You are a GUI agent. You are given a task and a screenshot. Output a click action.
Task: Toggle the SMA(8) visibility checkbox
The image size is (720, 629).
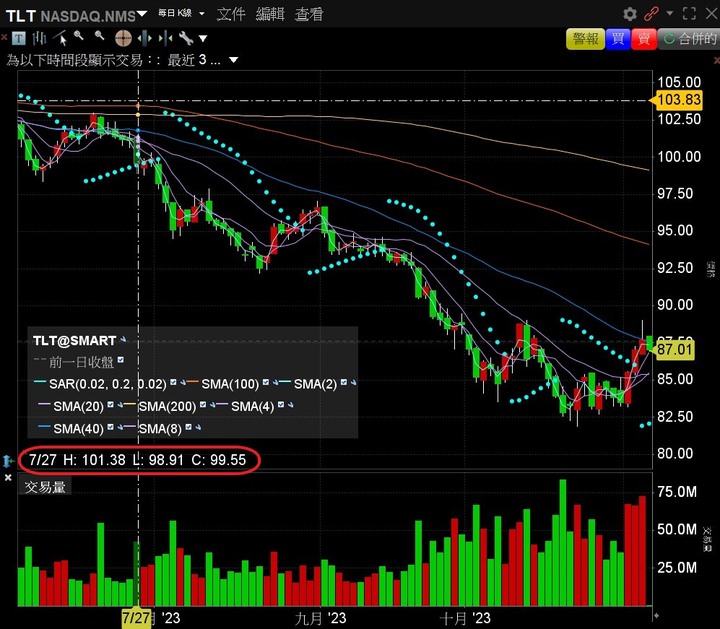tap(188, 427)
